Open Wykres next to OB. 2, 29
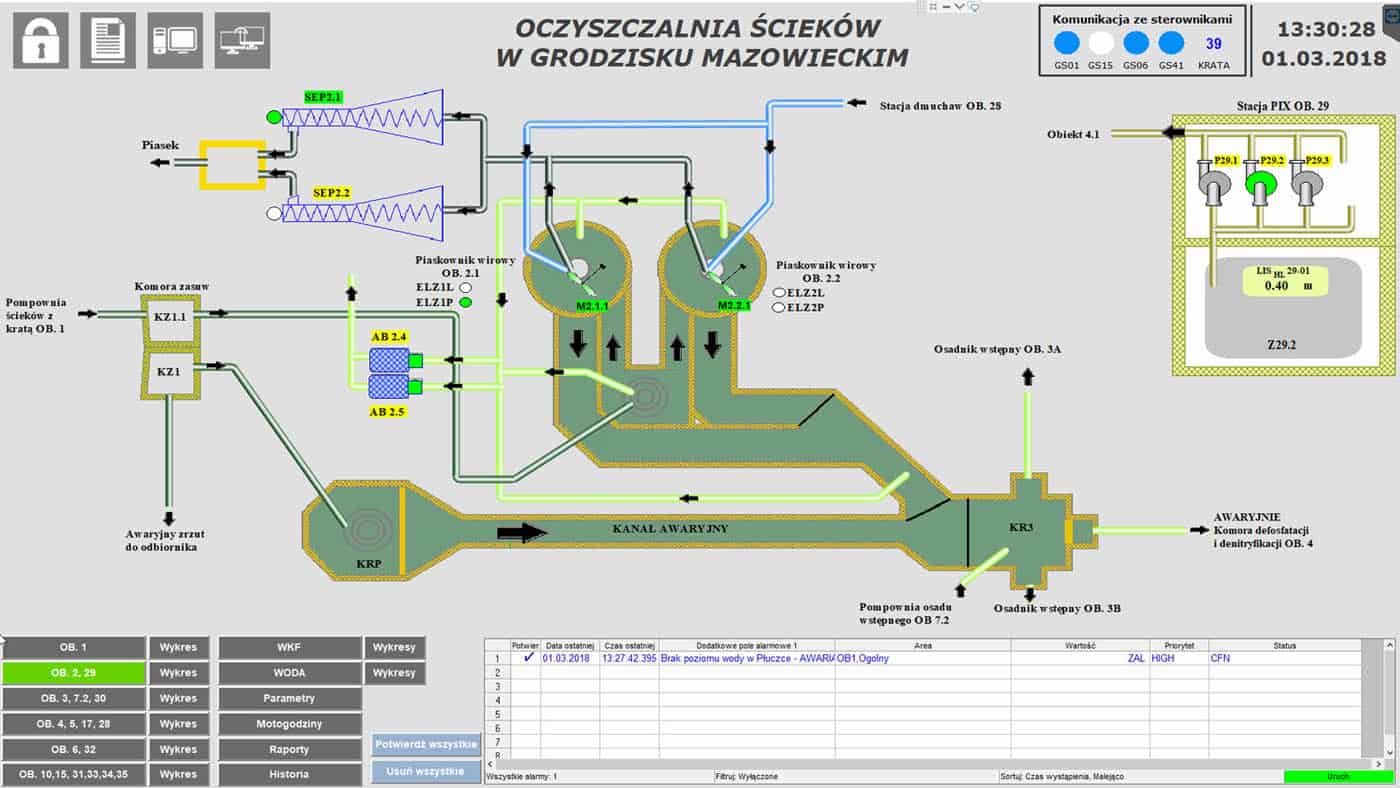This screenshot has width=1400, height=788. pyautogui.click(x=179, y=673)
